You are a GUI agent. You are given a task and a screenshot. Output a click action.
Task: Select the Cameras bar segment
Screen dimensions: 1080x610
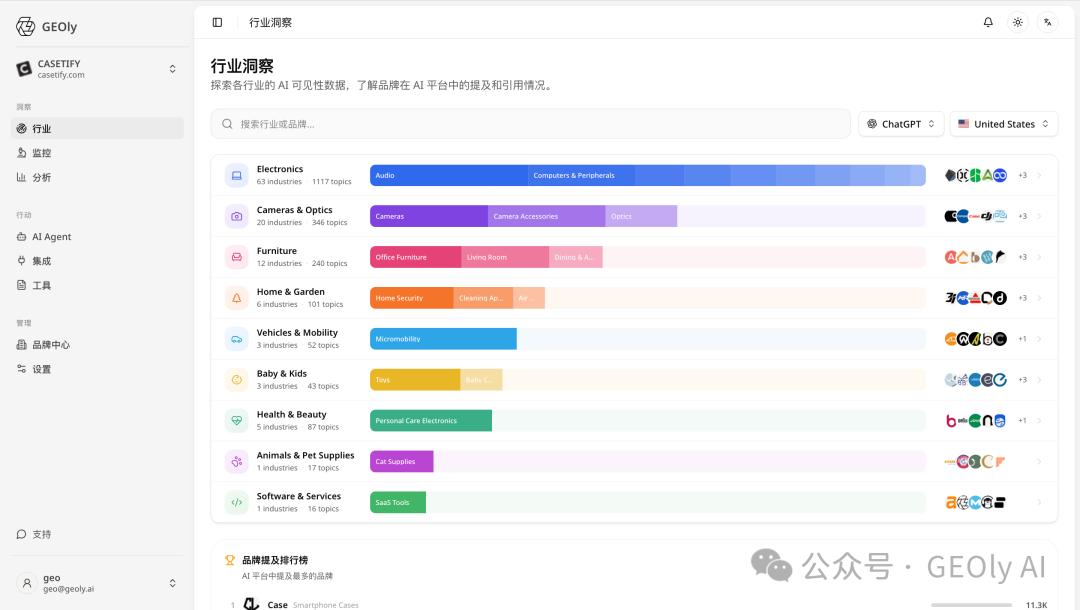[429, 216]
